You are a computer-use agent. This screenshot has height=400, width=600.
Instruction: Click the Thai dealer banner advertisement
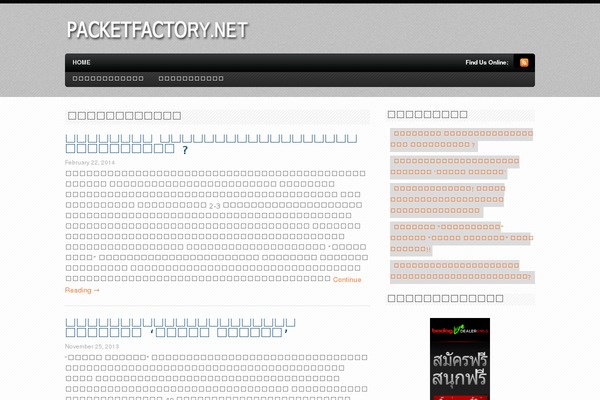[x=460, y=359]
